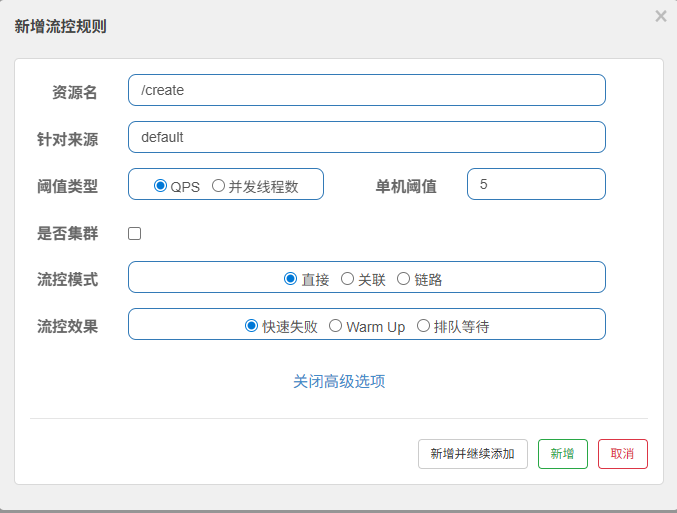
Task: Choose 排队等待 flow control effect
Action: [423, 326]
